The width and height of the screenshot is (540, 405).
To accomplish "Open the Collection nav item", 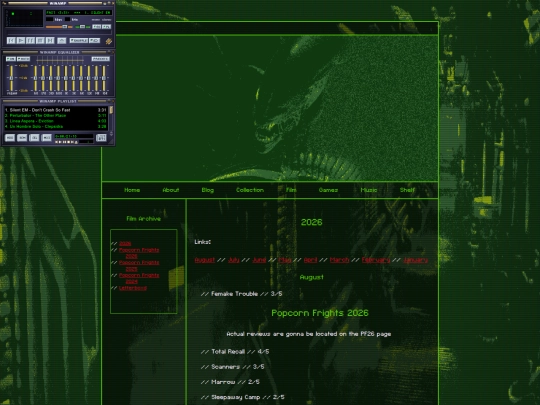I will [x=250, y=190].
